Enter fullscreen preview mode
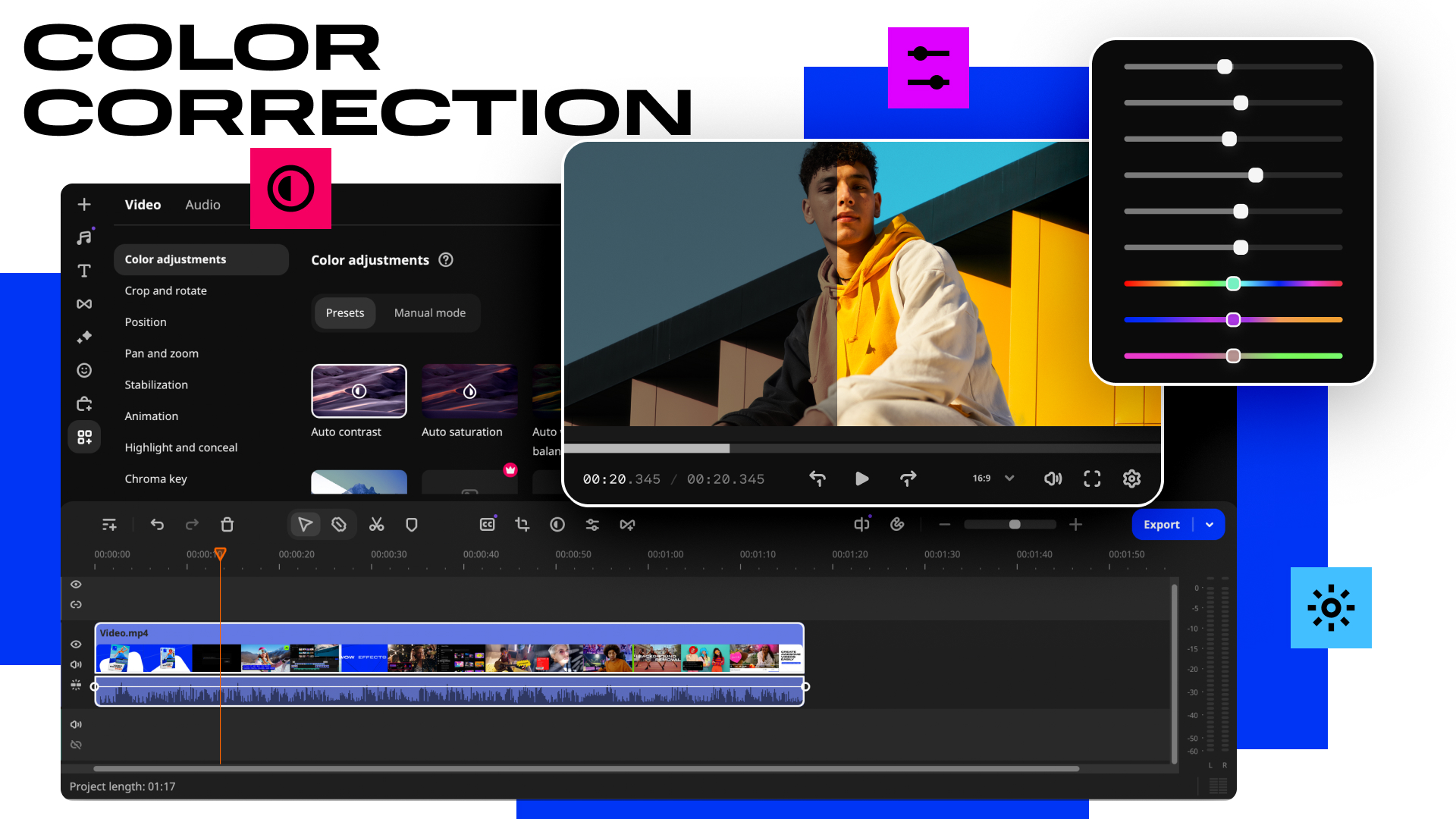This screenshot has height=819, width=1456. 1092,479
